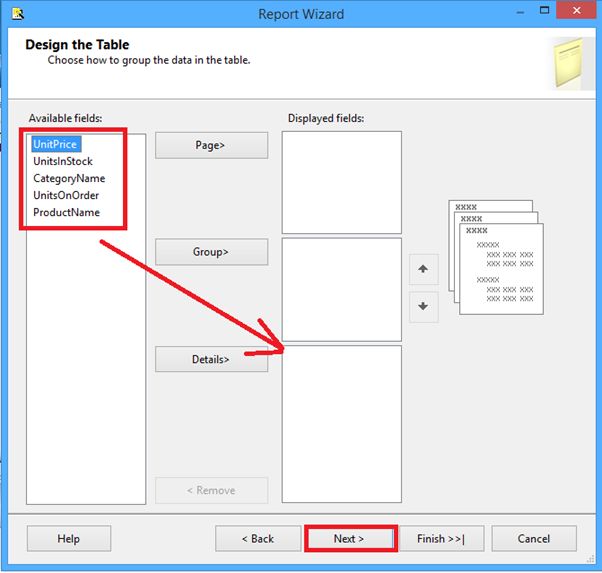Click Finish >>| button
The image size is (602, 573).
(x=442, y=538)
